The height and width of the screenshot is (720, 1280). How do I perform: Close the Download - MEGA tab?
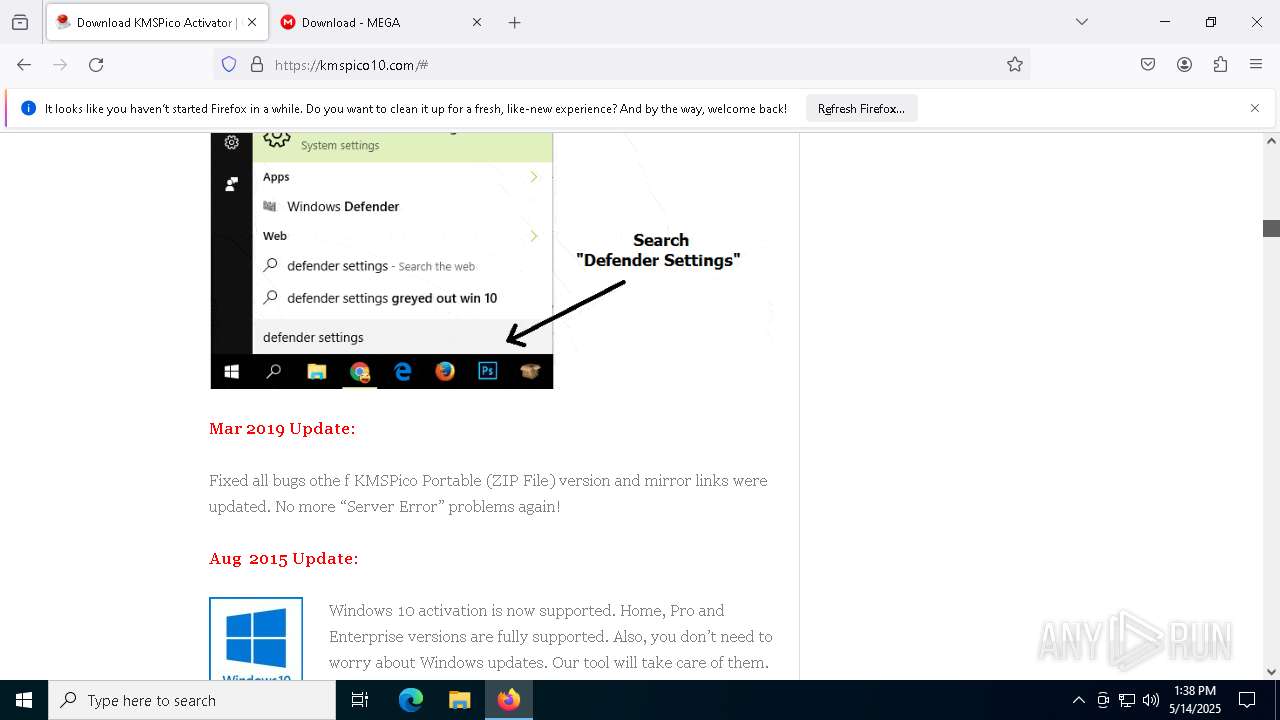coord(477,22)
